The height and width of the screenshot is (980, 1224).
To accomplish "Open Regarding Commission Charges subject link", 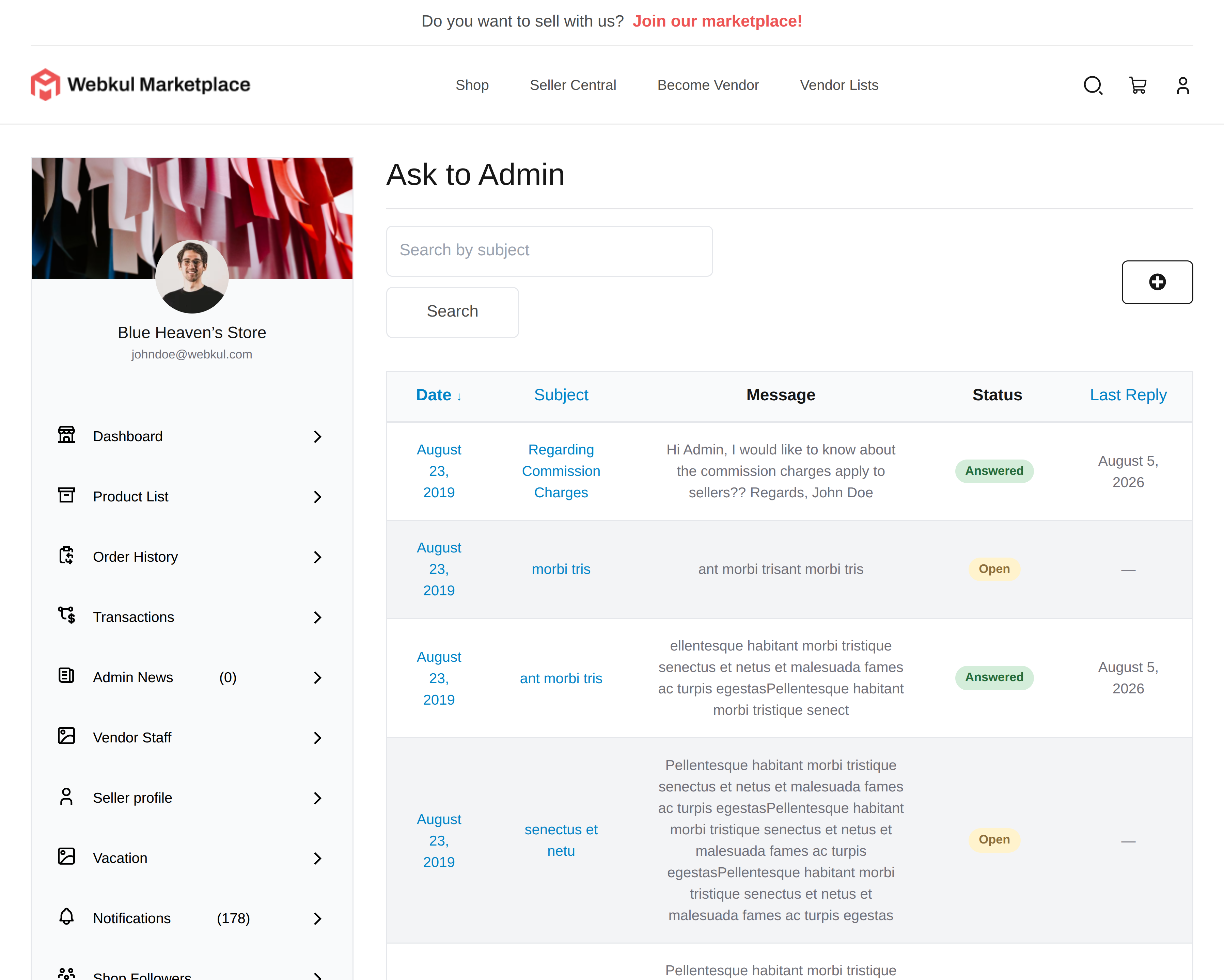I will click(x=561, y=471).
